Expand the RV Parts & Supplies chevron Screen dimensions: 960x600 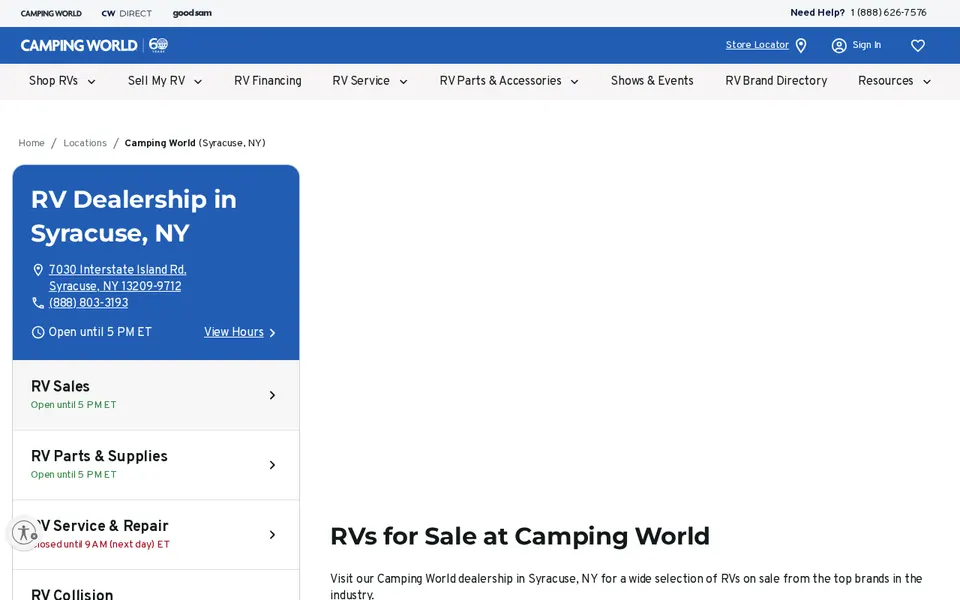[x=272, y=465]
